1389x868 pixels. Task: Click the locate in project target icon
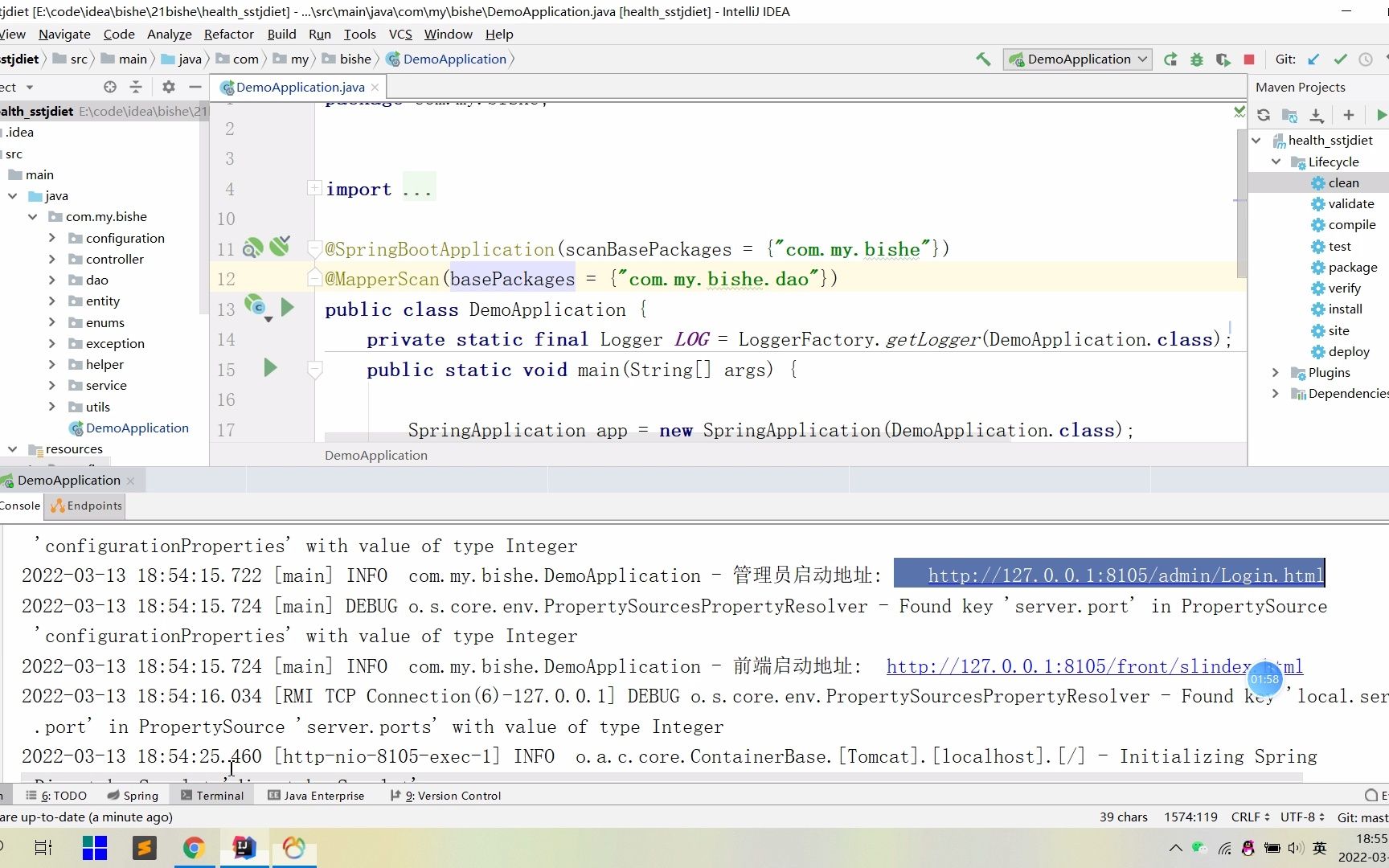[110, 87]
